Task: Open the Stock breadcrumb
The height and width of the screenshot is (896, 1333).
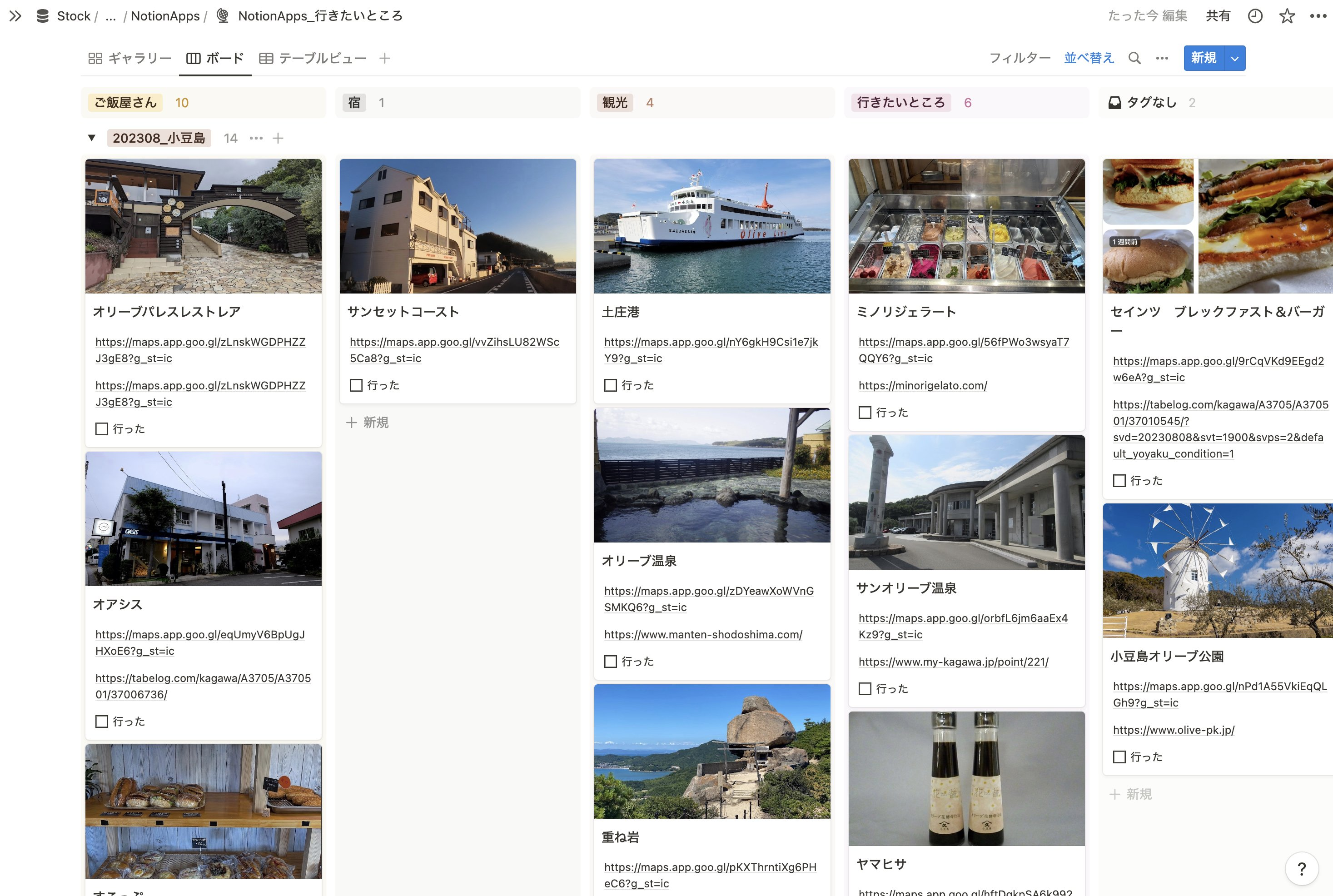Action: (74, 16)
